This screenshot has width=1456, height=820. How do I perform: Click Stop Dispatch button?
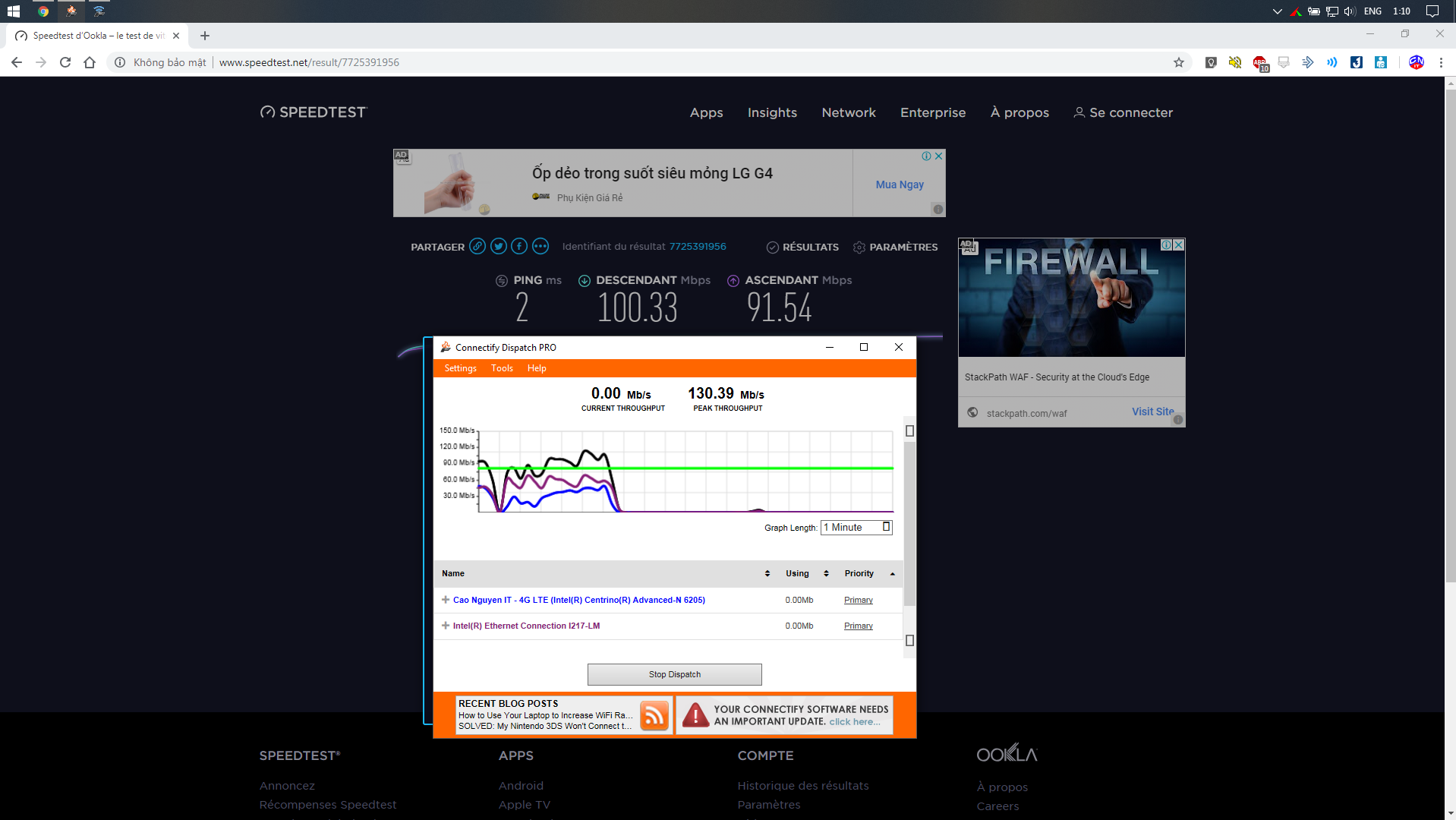pos(674,674)
